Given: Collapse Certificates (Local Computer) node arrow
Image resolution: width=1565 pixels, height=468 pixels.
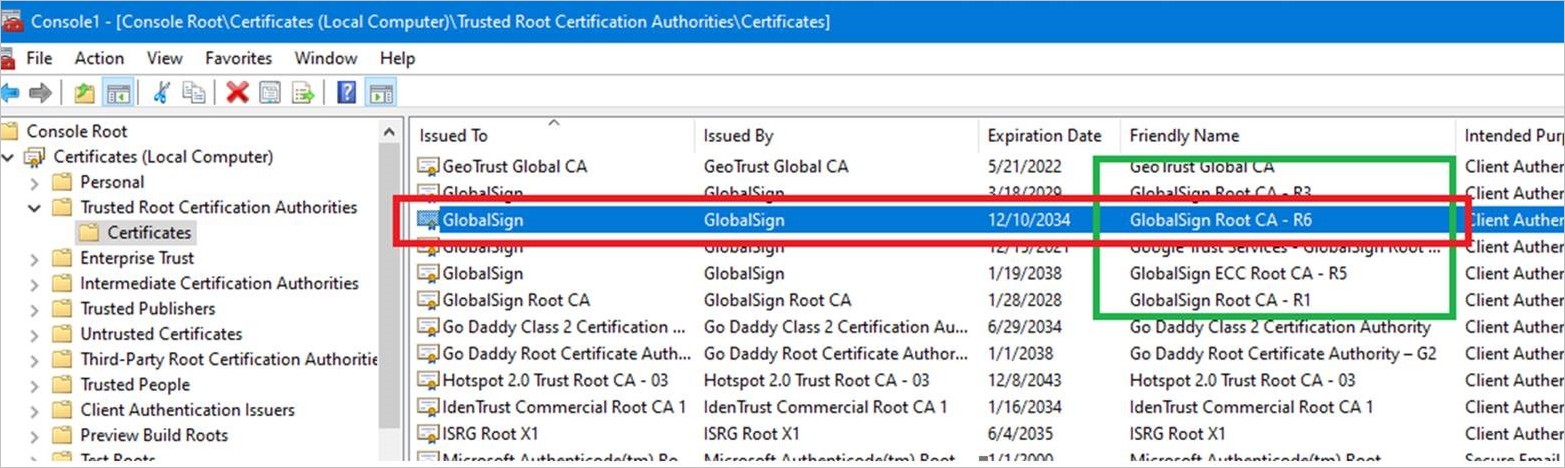Looking at the screenshot, I should pos(10,157).
